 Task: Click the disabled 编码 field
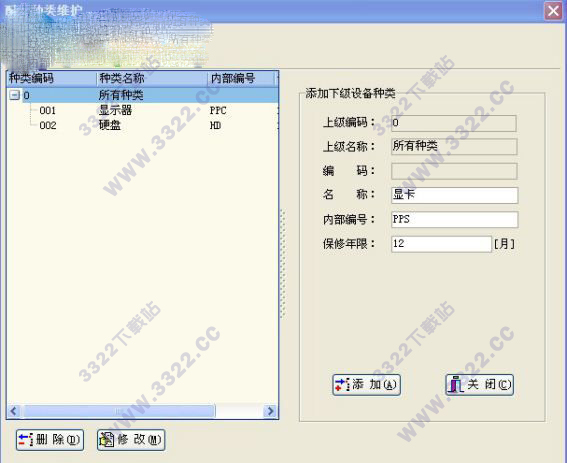pyautogui.click(x=454, y=171)
